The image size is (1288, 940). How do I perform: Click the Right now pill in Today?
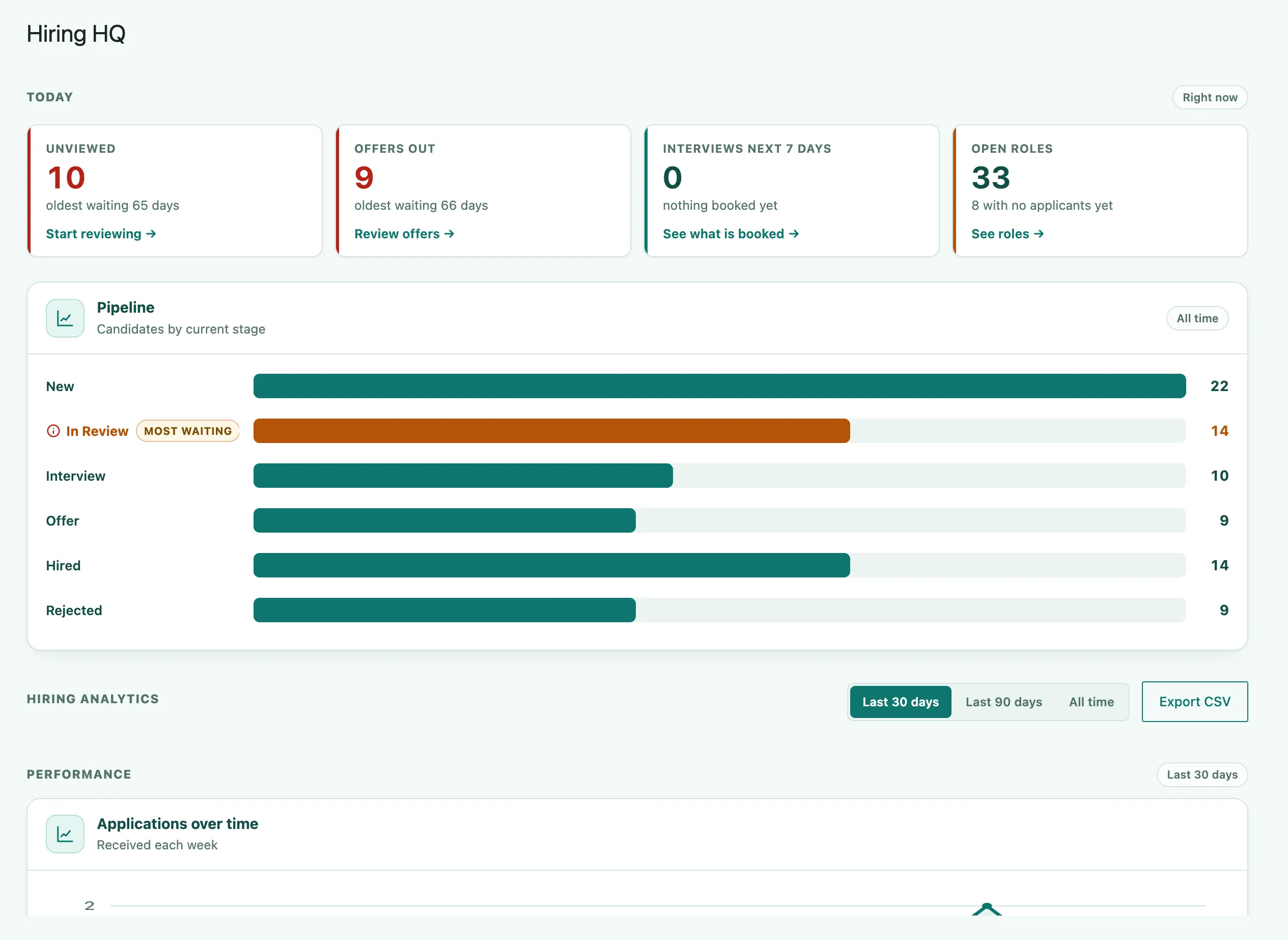pos(1210,97)
